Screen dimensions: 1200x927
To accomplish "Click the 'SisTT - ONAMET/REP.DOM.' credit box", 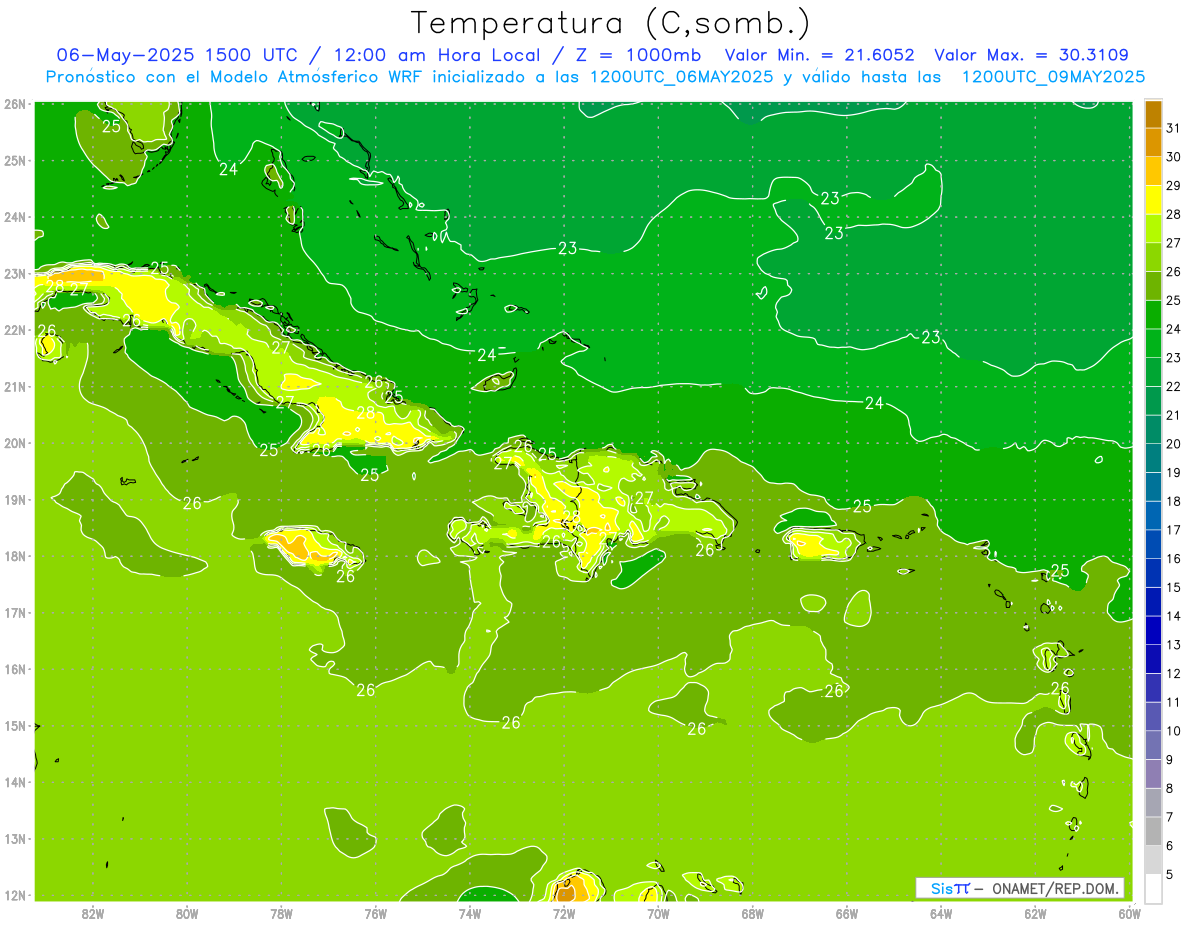I will (1020, 888).
